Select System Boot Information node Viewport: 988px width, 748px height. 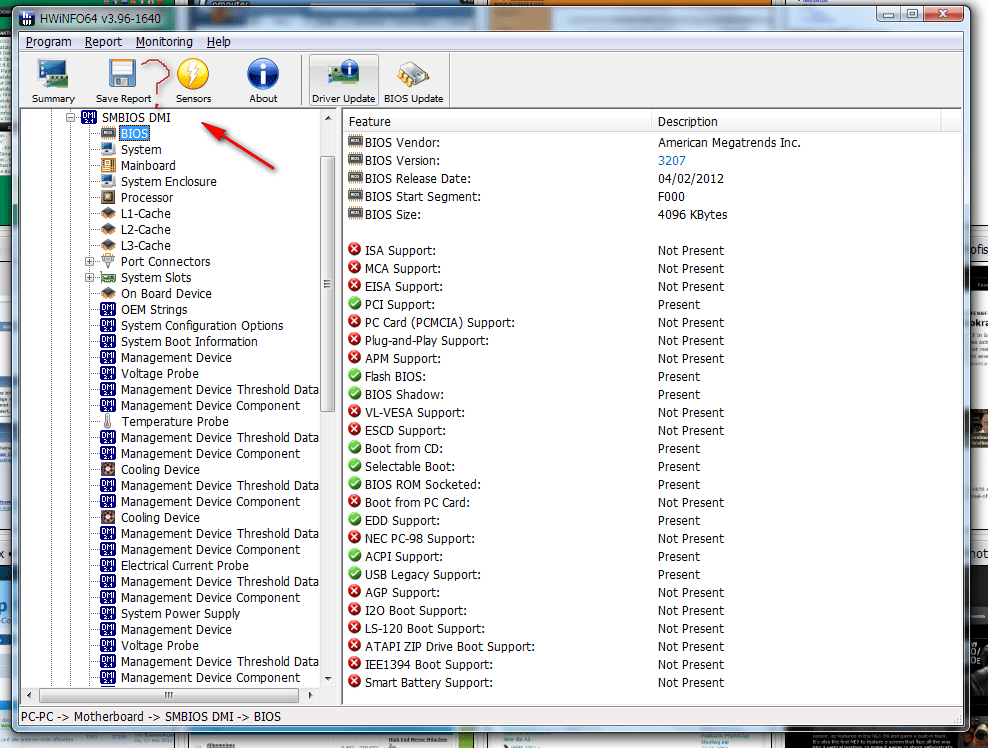(x=189, y=342)
